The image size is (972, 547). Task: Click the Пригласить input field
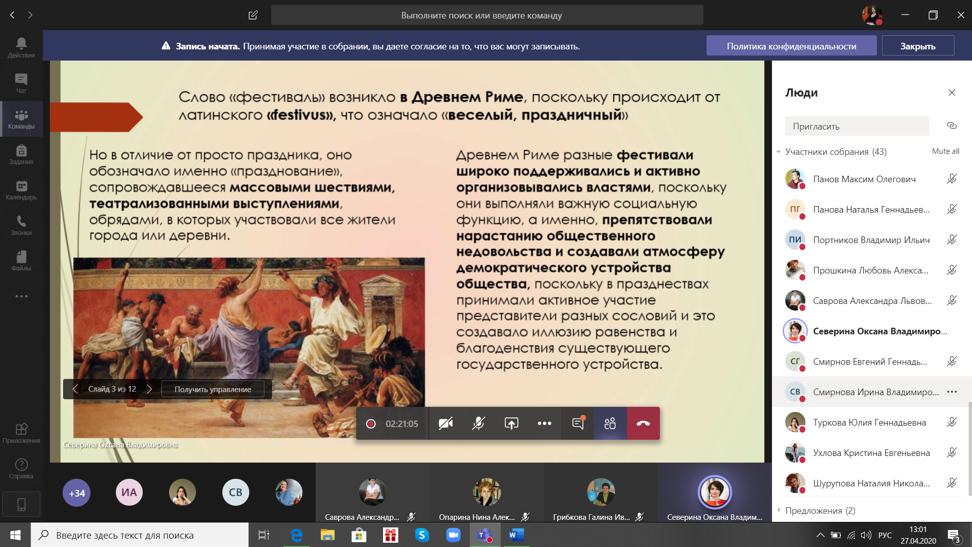(x=856, y=126)
